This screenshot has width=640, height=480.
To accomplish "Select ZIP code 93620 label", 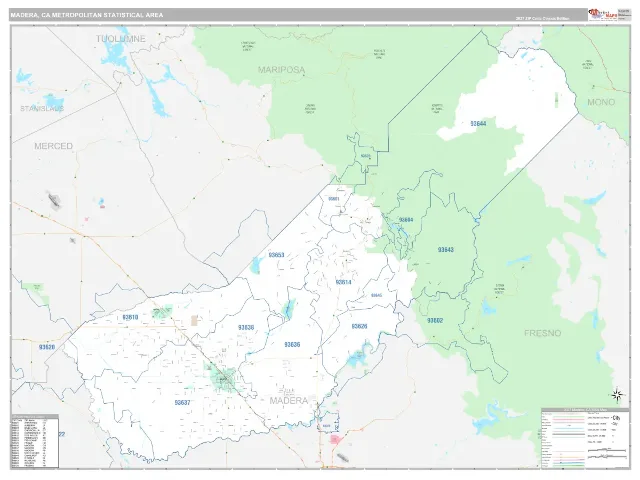I will 47,347.
